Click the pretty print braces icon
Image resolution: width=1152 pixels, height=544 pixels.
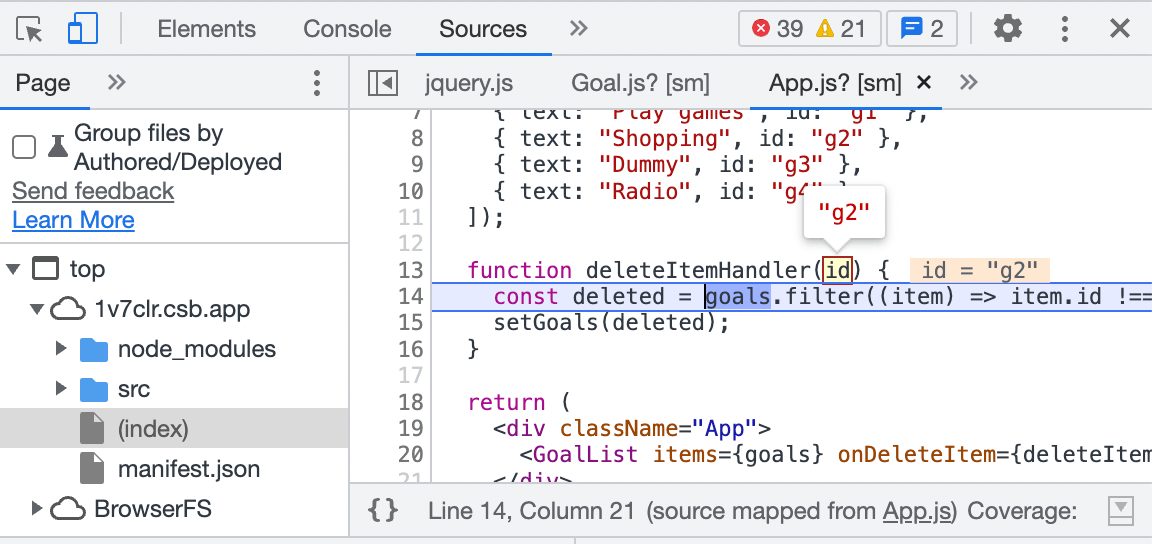(x=384, y=510)
